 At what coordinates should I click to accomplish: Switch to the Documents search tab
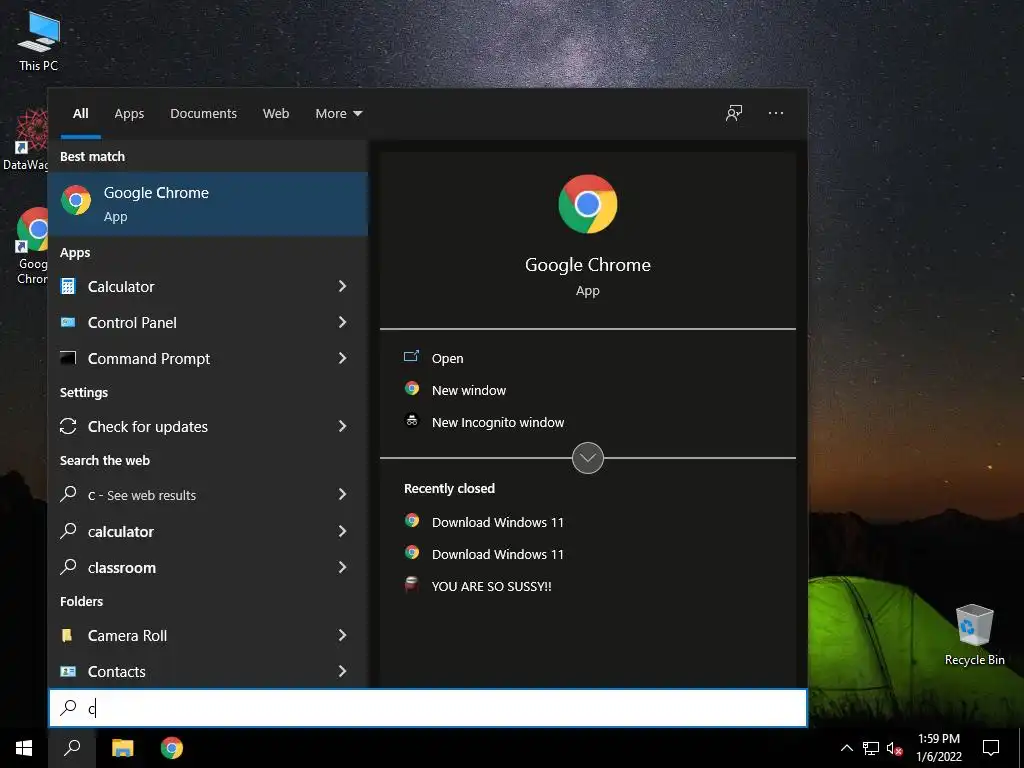[x=203, y=113]
